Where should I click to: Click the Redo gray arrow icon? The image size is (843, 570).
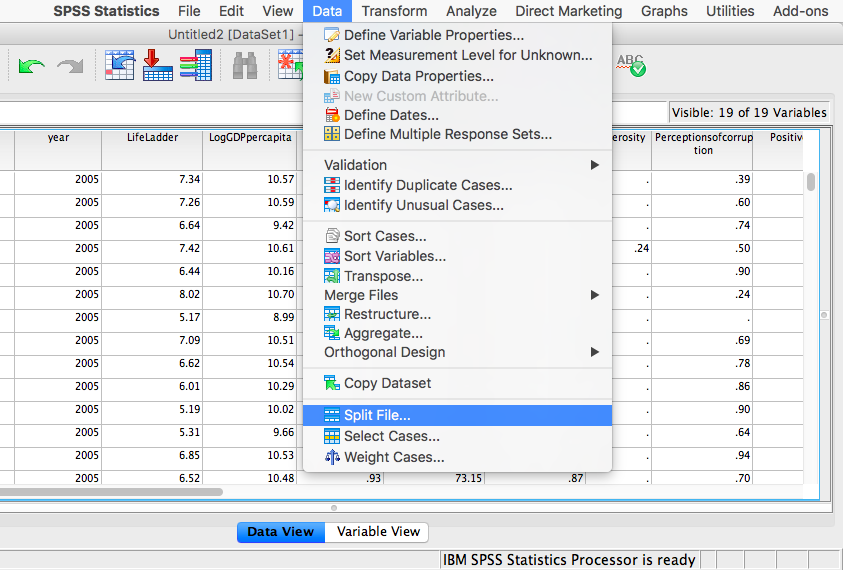70,66
